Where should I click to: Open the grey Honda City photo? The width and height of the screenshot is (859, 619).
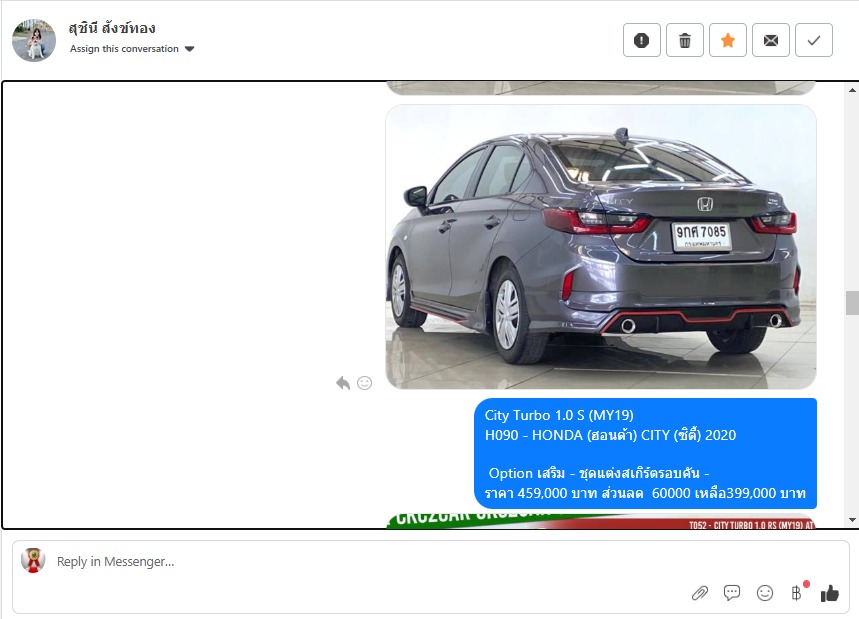click(601, 247)
